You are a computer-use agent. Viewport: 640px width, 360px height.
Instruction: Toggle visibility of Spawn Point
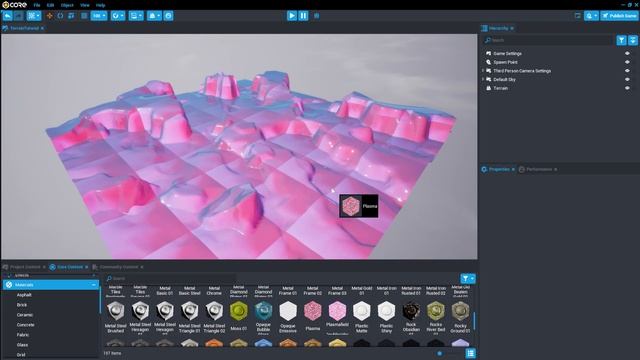[x=627, y=62]
